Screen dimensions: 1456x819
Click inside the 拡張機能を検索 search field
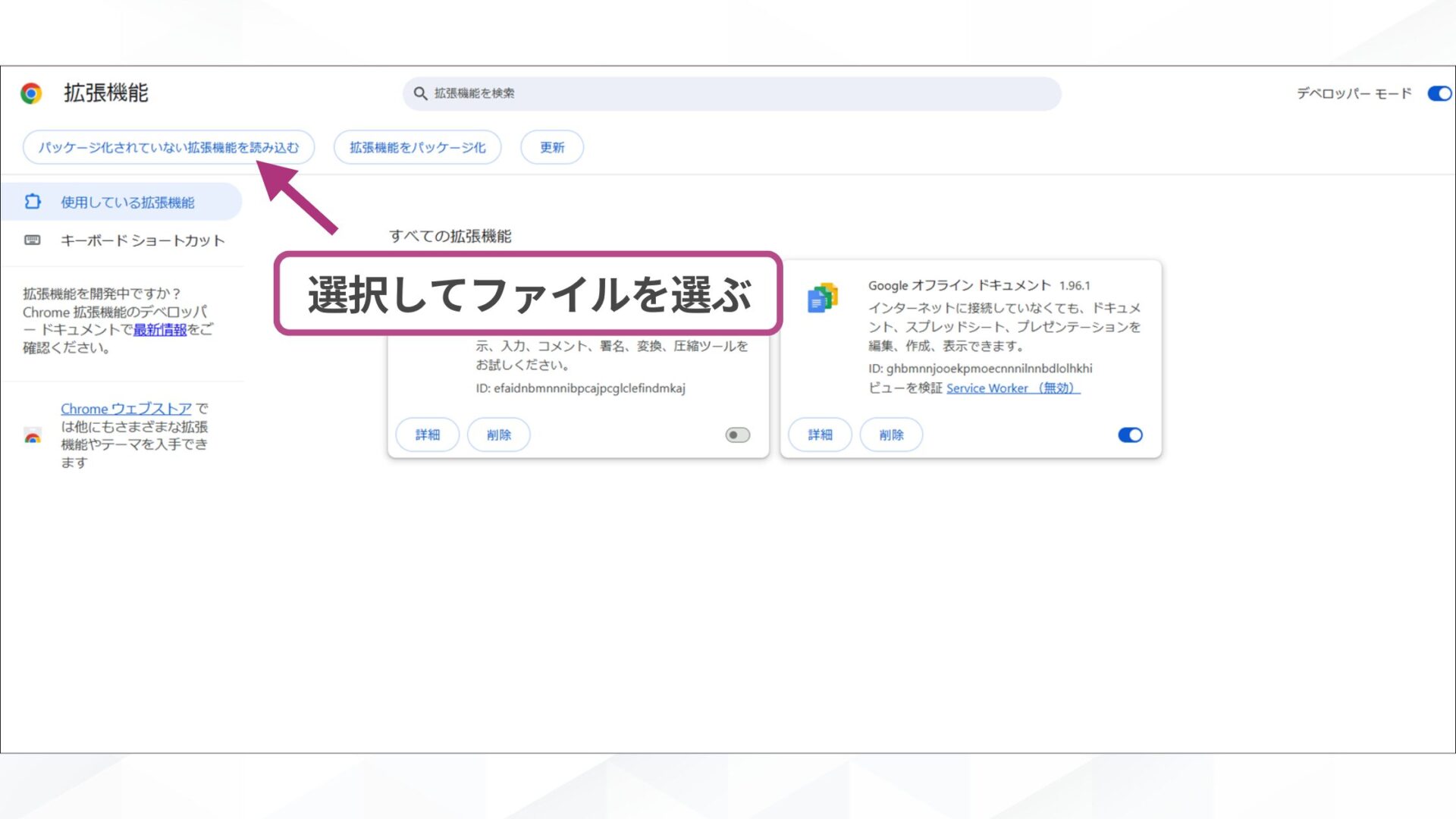click(607, 93)
